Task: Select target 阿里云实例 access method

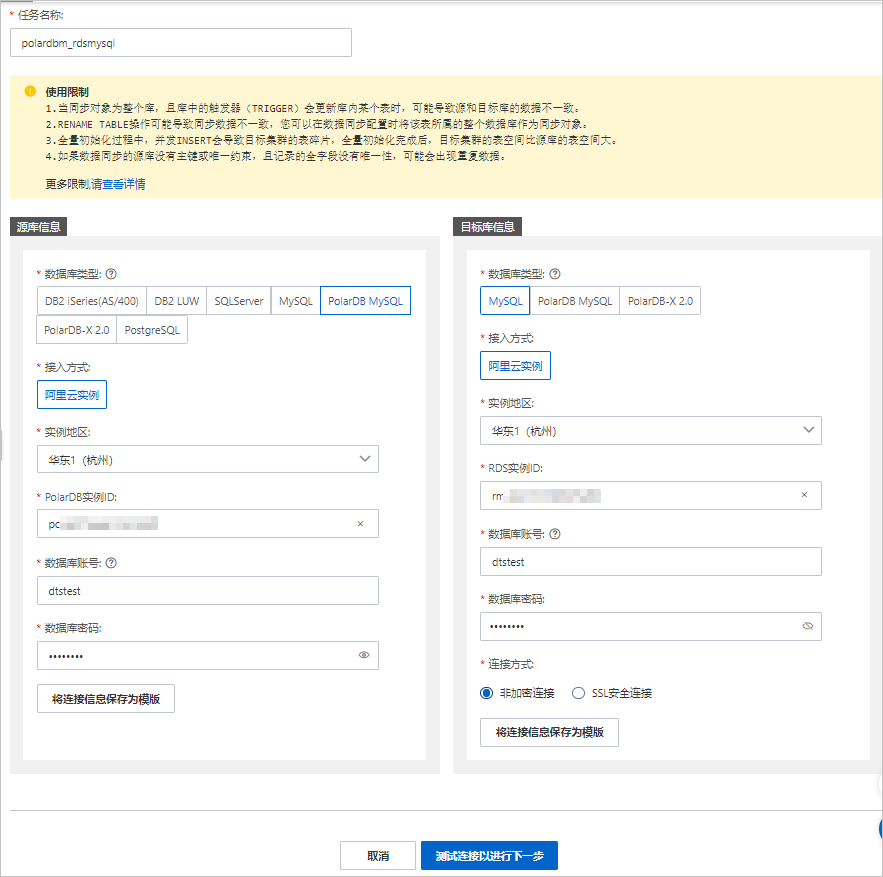Action: (515, 366)
